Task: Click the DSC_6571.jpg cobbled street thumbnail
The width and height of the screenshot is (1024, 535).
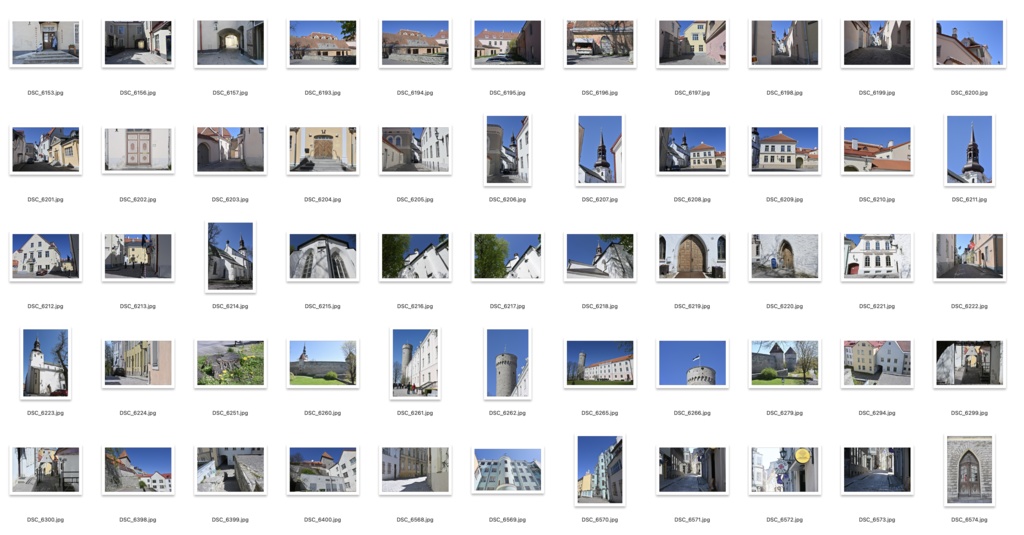Action: (x=692, y=470)
